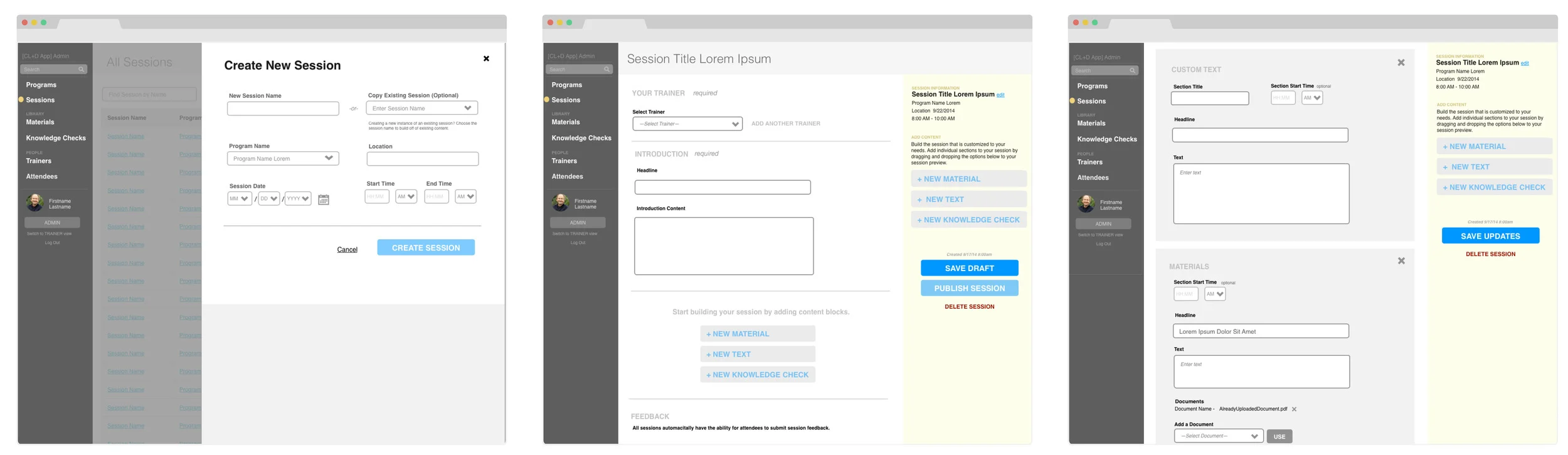Open Trainers in Custom Text window sidebar

[1089, 162]
